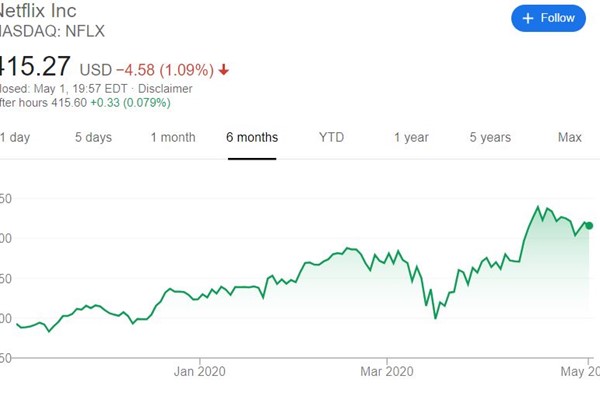600x400 pixels.
Task: Click the plus icon inside Follow
Action: (528, 18)
